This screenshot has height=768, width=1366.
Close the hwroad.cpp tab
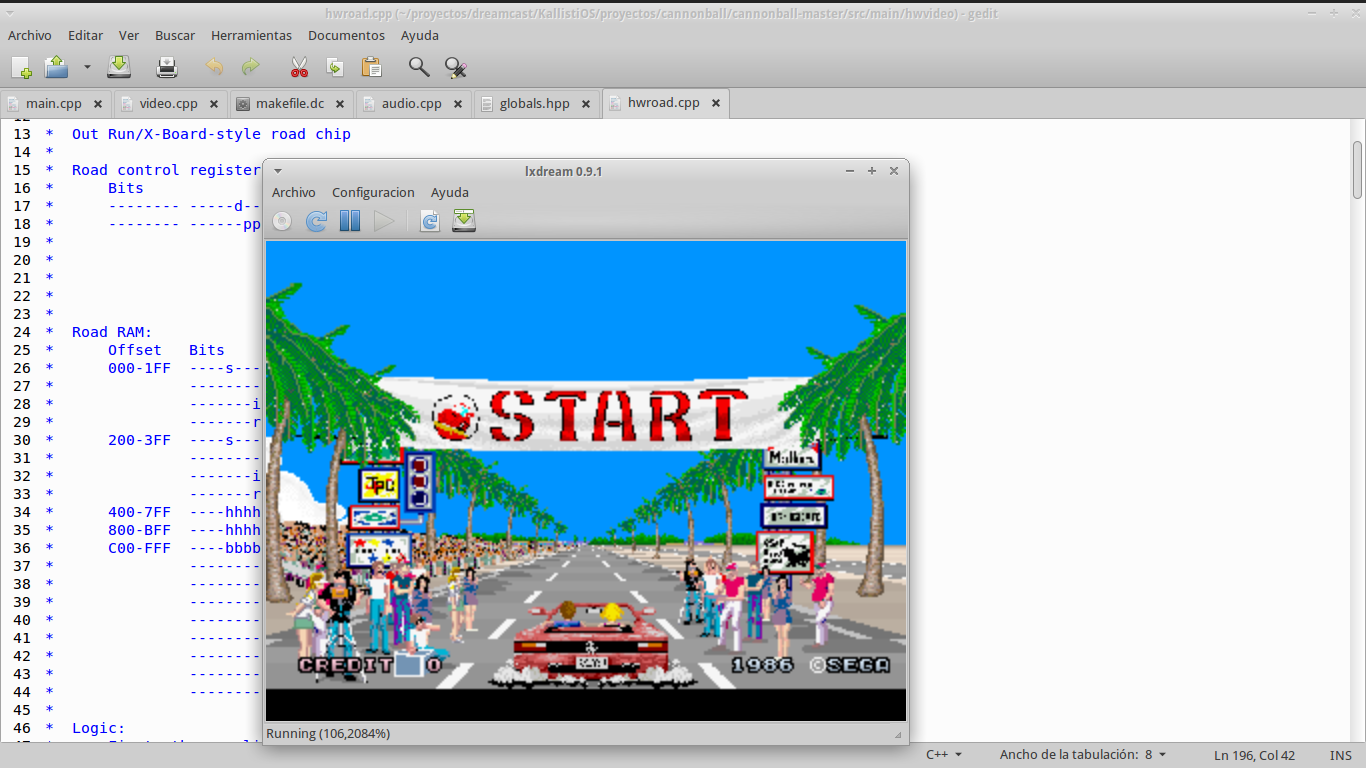[x=716, y=103]
